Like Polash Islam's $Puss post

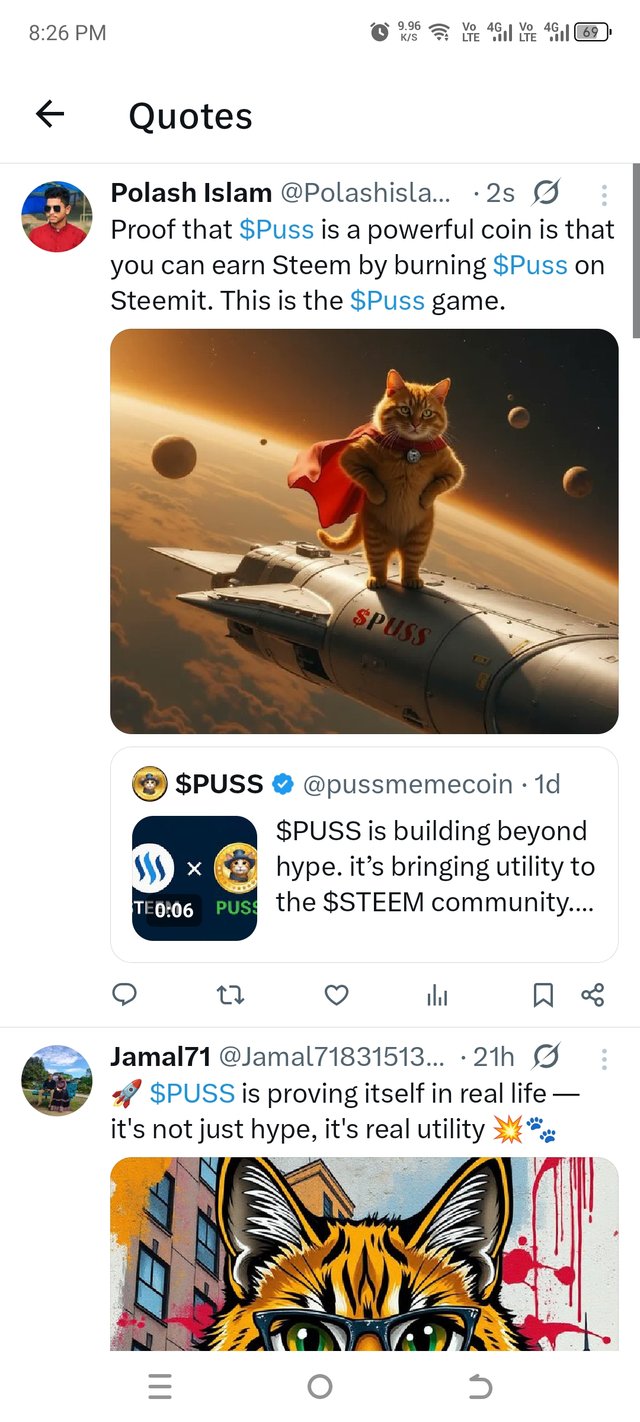tap(337, 994)
